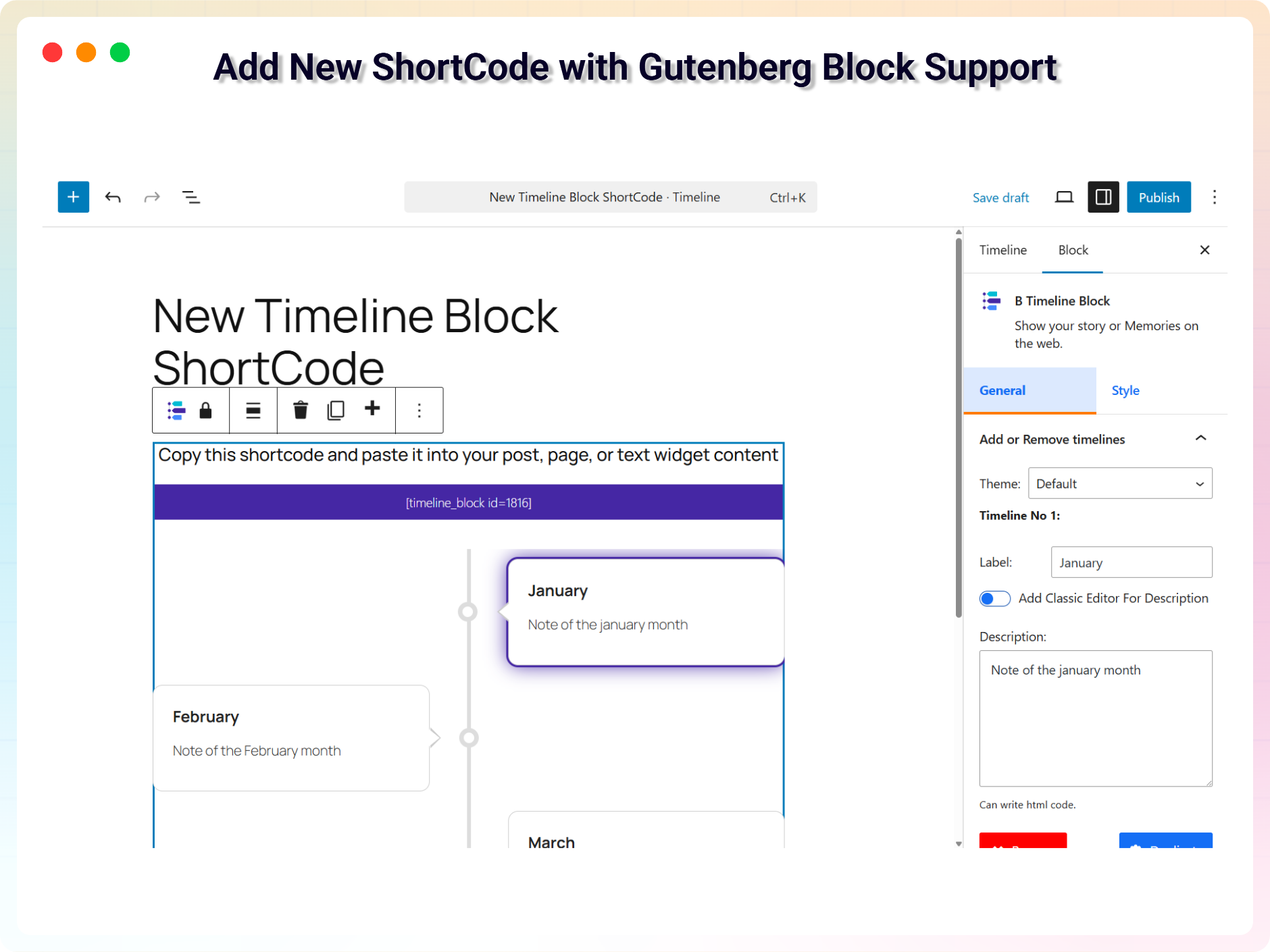Image resolution: width=1270 pixels, height=952 pixels.
Task: Delete block using the trash icon
Action: (x=301, y=411)
